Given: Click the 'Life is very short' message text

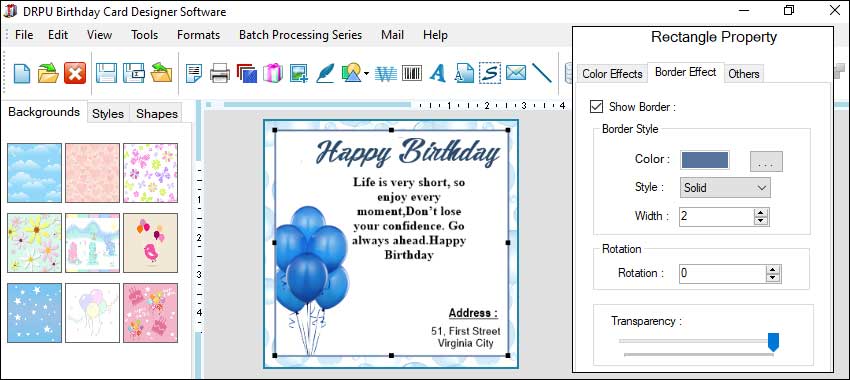Looking at the screenshot, I should click(409, 218).
